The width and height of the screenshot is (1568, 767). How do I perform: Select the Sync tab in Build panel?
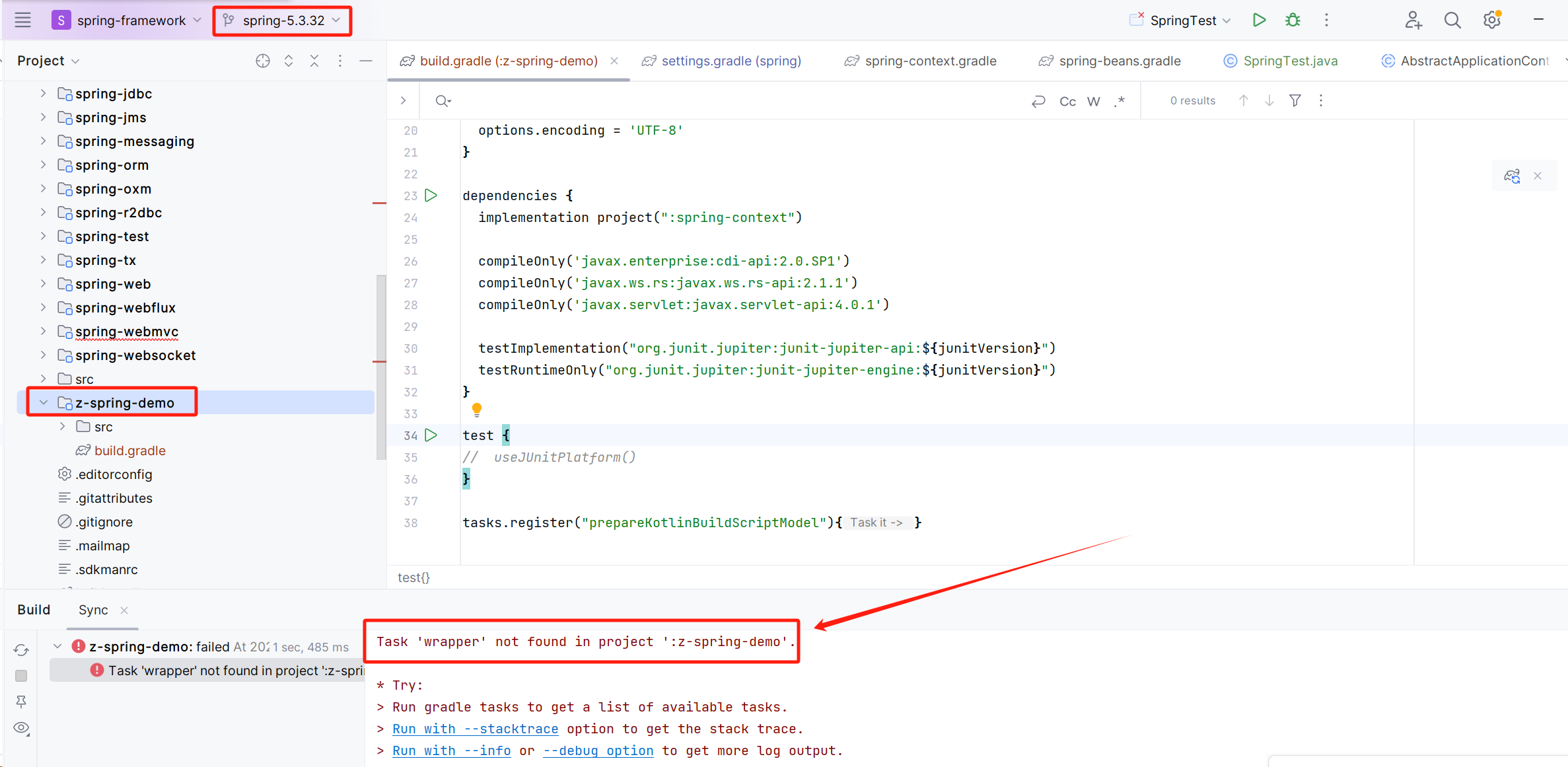(x=93, y=610)
